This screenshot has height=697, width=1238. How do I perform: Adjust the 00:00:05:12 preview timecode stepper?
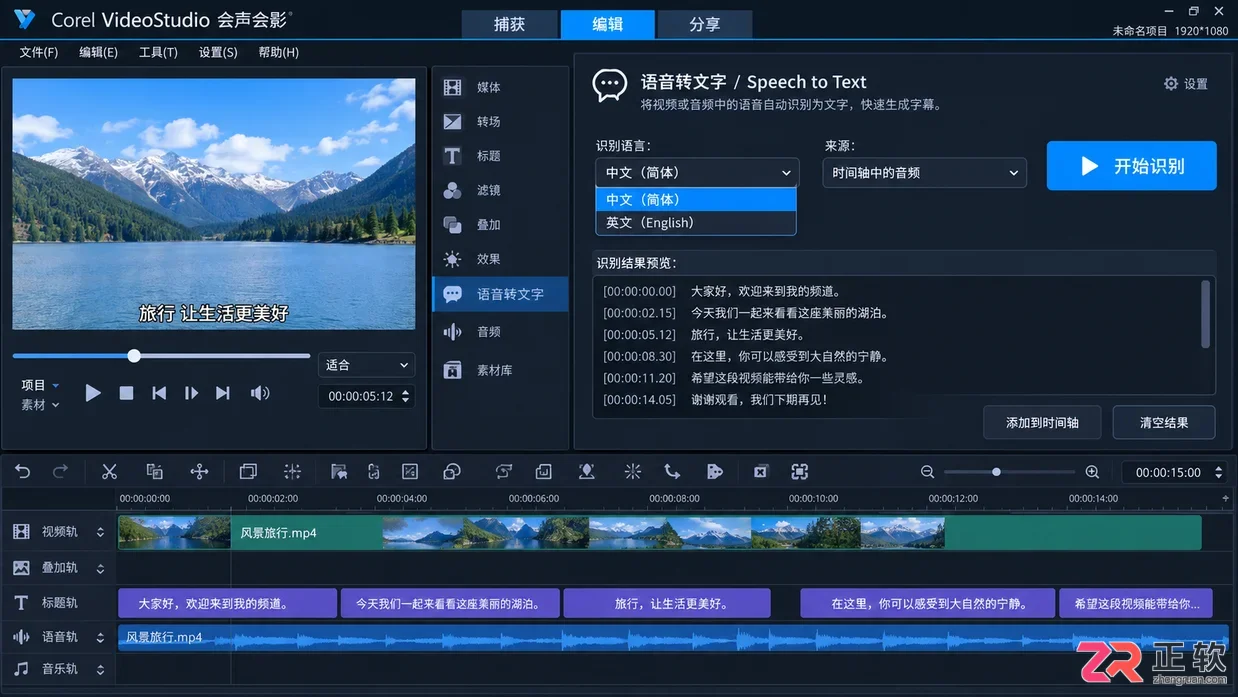pyautogui.click(x=405, y=396)
